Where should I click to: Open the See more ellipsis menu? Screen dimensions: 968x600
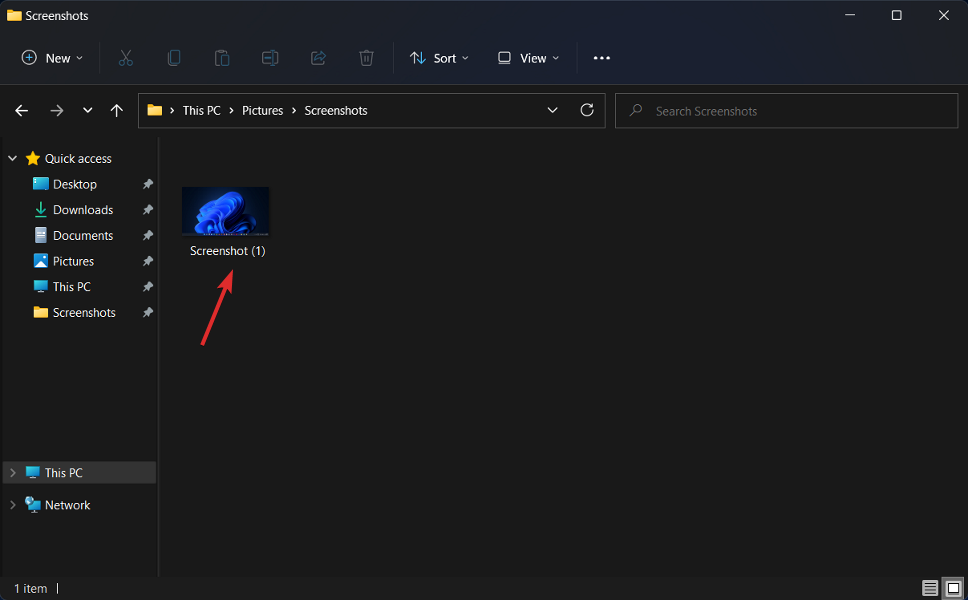pos(601,58)
